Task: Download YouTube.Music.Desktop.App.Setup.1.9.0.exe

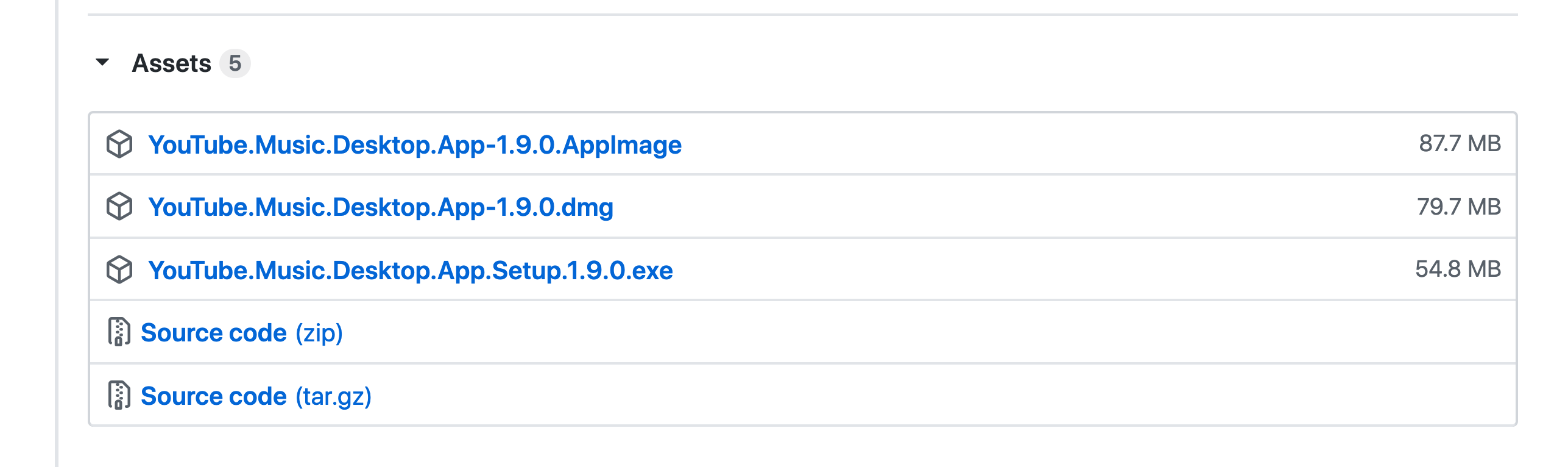Action: [x=411, y=271]
